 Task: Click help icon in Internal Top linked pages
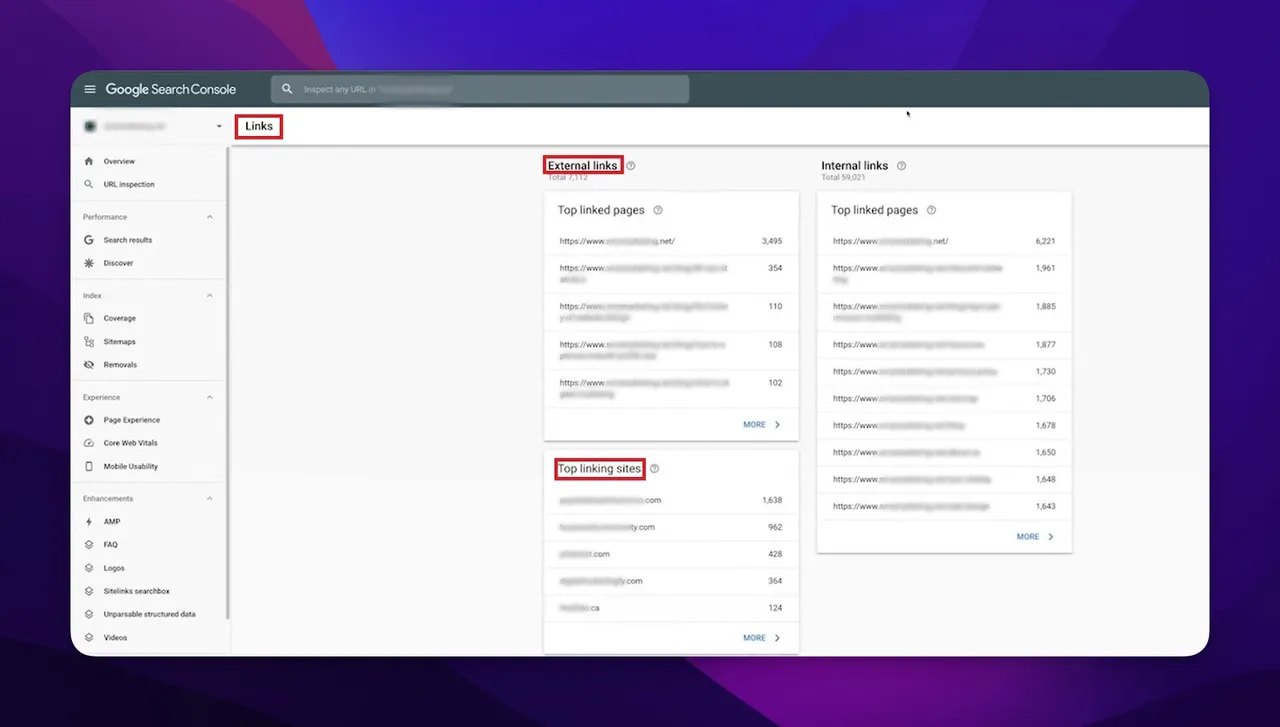tap(931, 210)
